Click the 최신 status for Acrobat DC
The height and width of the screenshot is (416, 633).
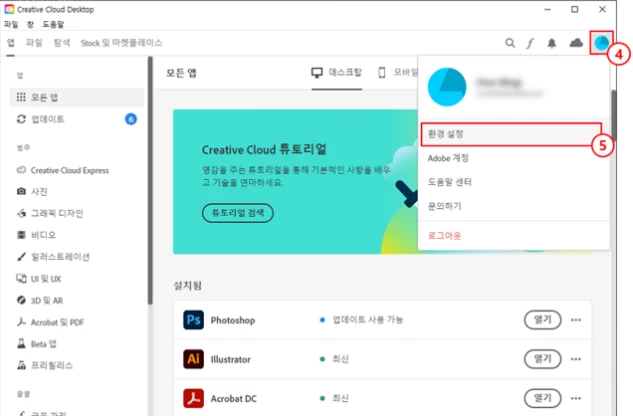pyautogui.click(x=341, y=398)
